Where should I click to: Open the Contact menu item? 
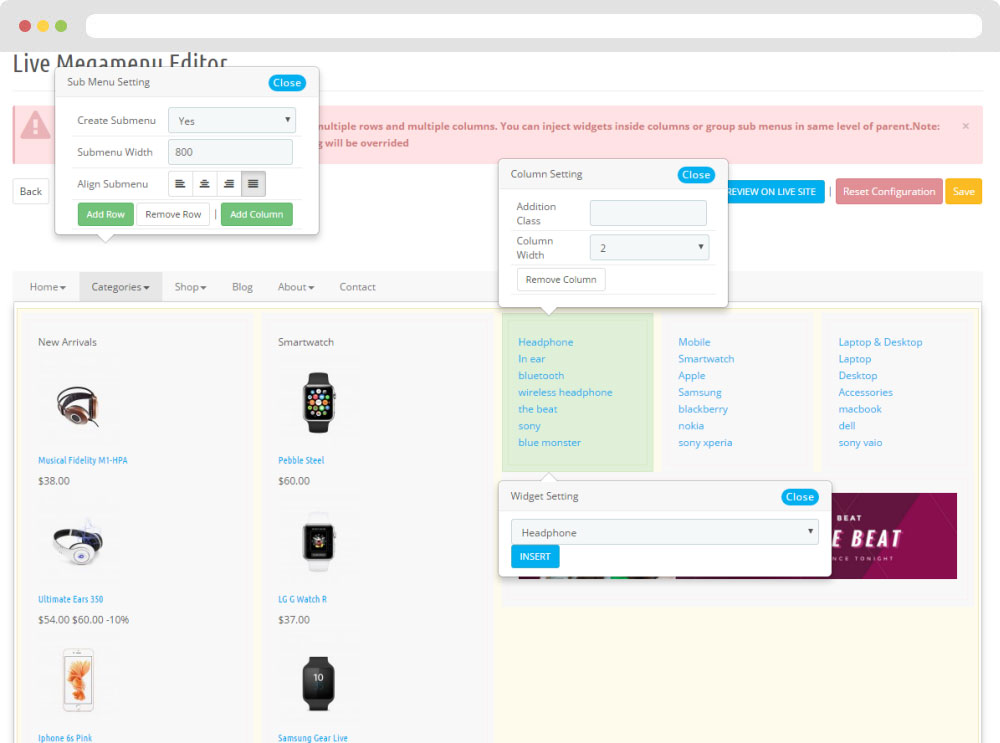357,287
